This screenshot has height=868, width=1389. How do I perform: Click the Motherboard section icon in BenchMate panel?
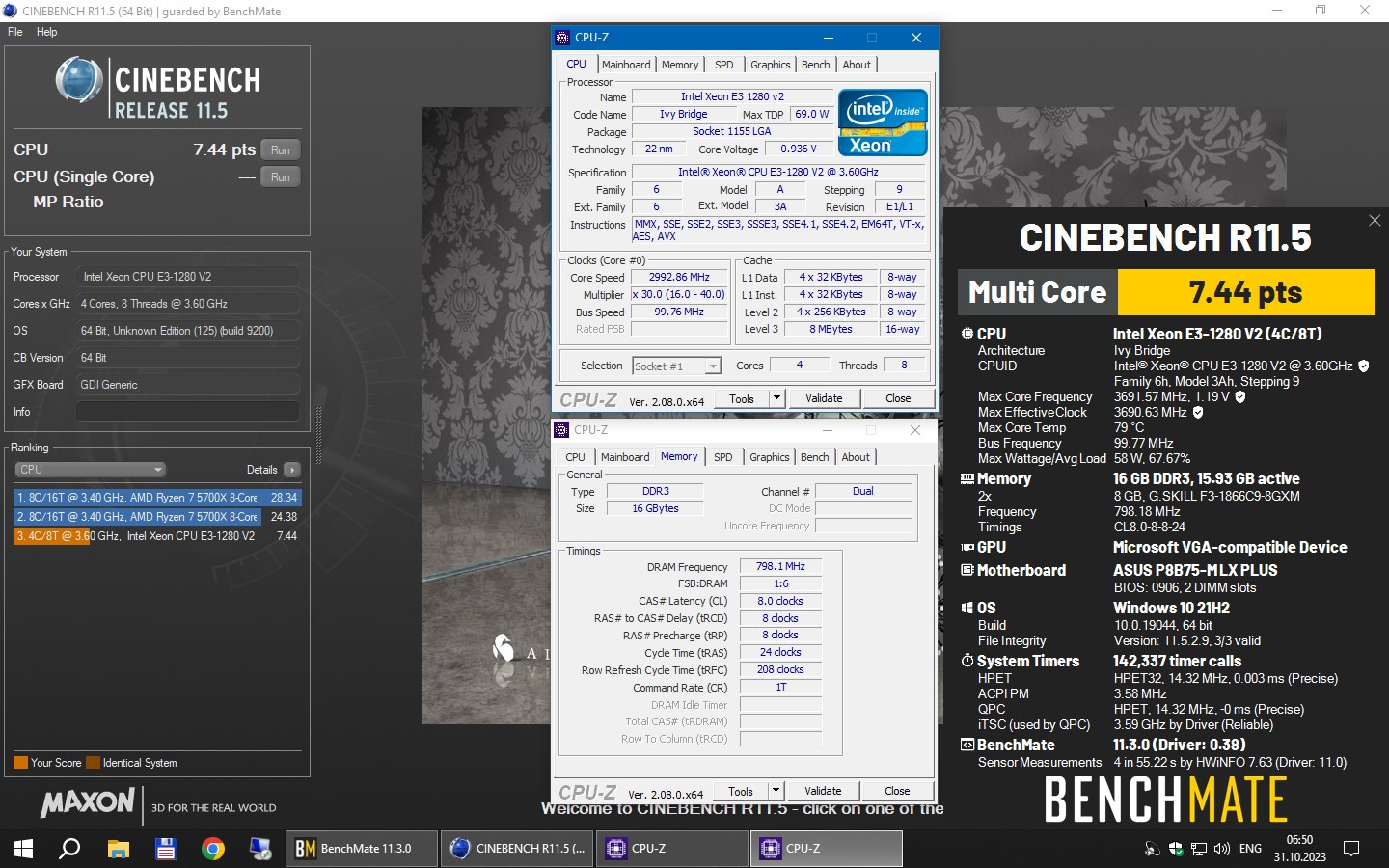coord(967,570)
